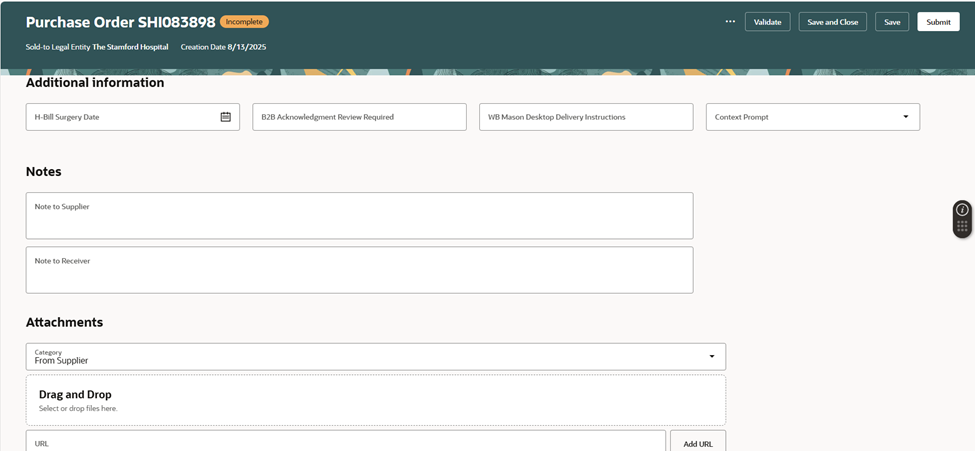Image resolution: width=975 pixels, height=451 pixels.
Task: Click the Save button
Action: pyautogui.click(x=892, y=22)
